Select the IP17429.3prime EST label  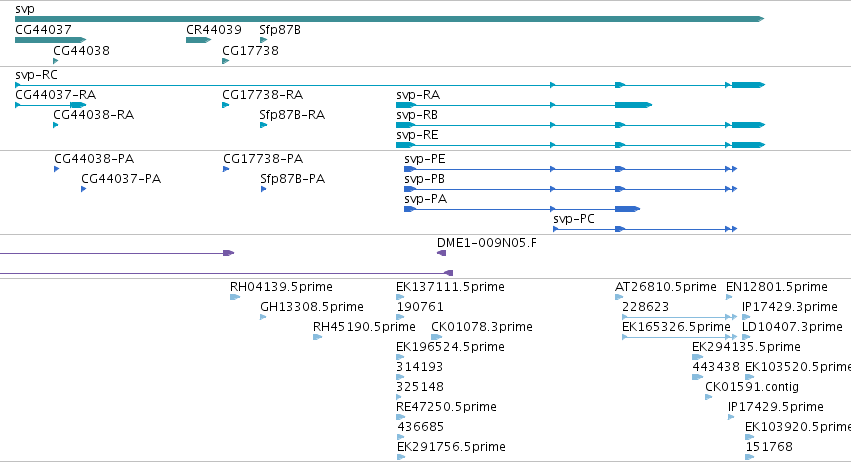pos(790,307)
